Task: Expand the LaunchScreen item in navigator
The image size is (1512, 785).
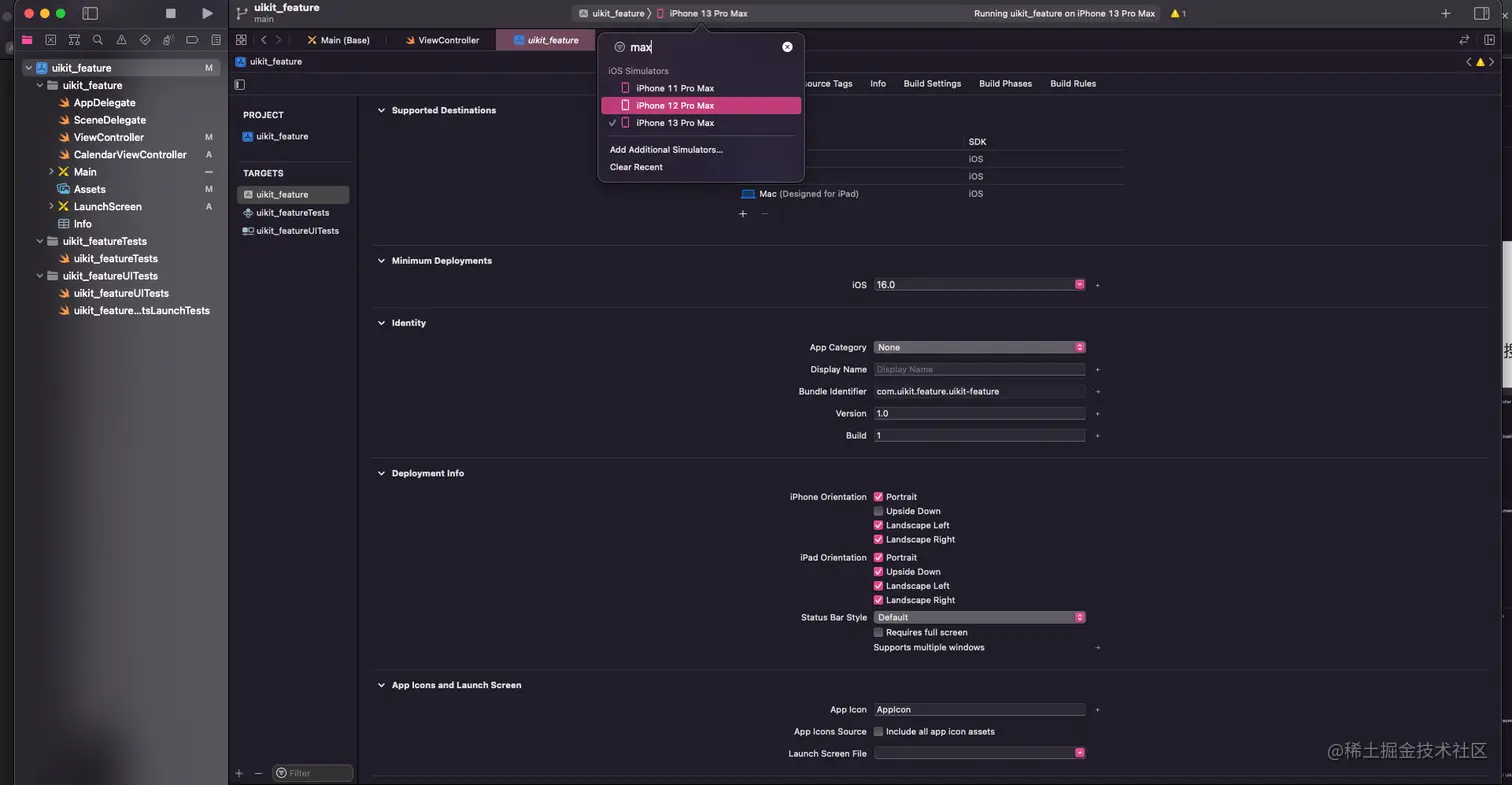Action: 51,207
